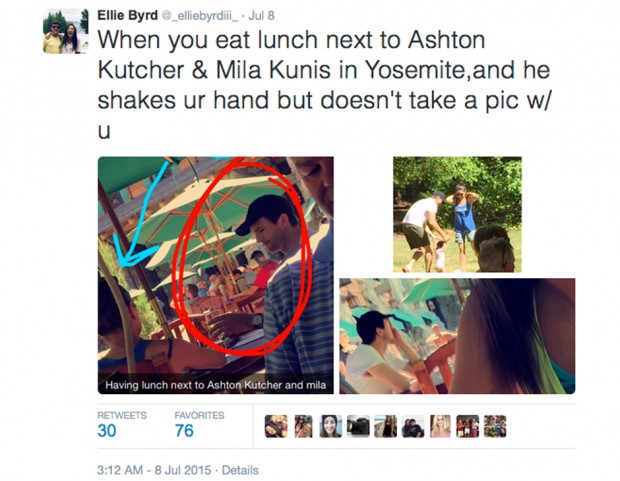Open the Details link
Image resolution: width=620 pixels, height=481 pixels.
240,470
